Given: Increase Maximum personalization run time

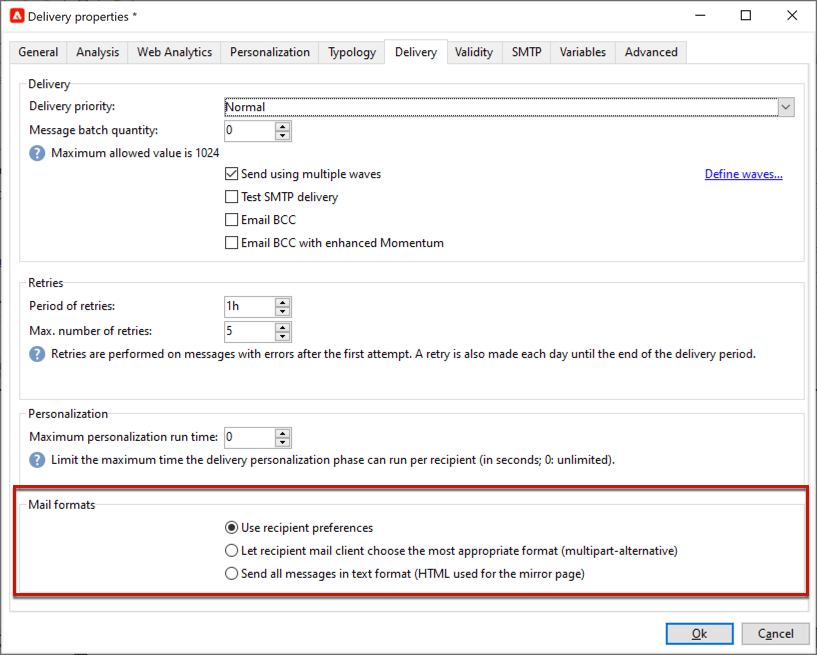Looking at the screenshot, I should click(282, 433).
